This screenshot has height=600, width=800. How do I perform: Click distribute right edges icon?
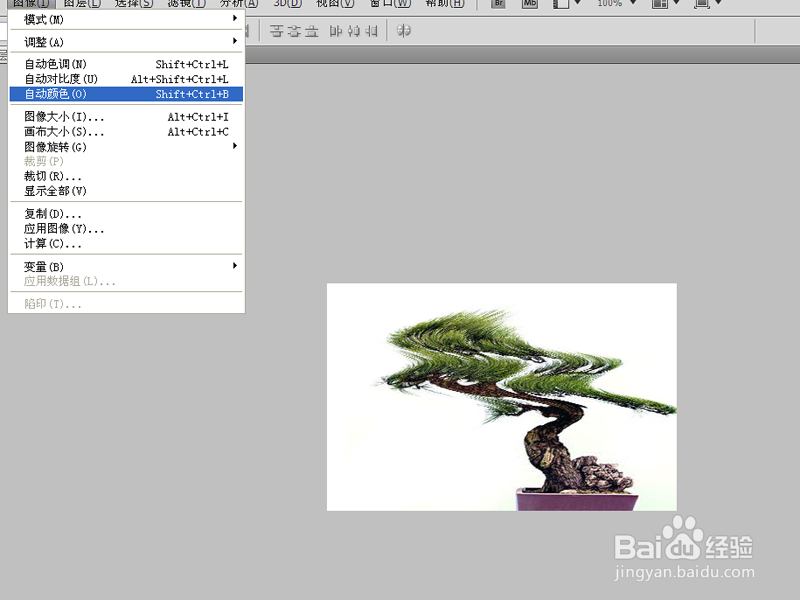(x=371, y=31)
